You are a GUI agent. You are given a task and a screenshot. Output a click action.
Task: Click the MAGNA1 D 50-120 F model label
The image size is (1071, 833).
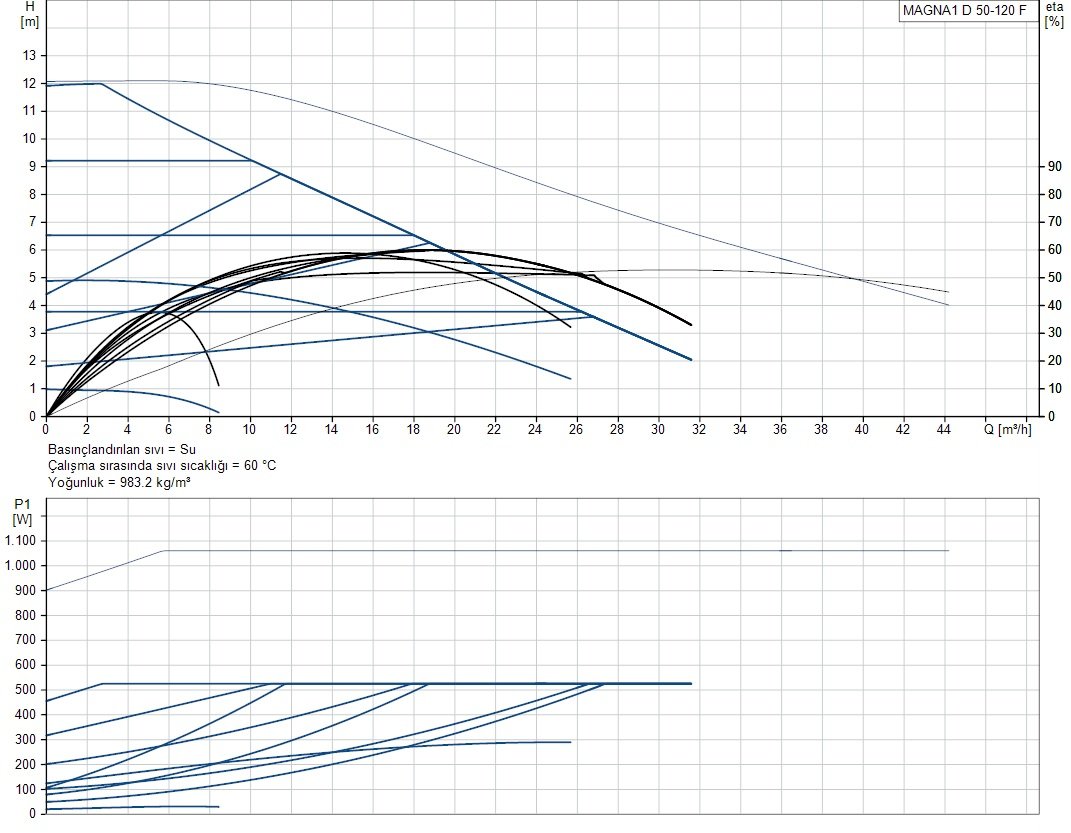(x=964, y=10)
